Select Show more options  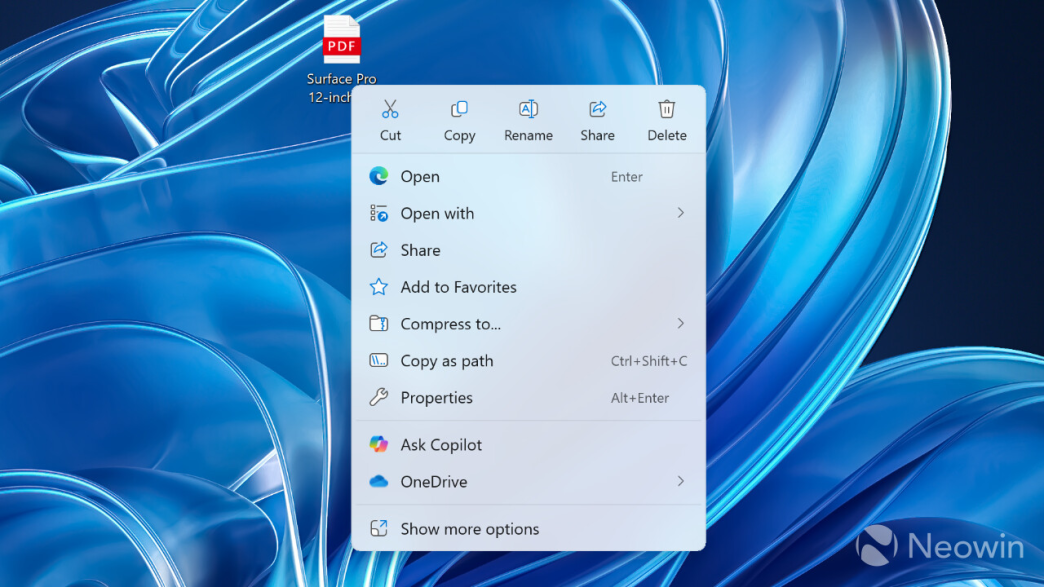pos(470,529)
